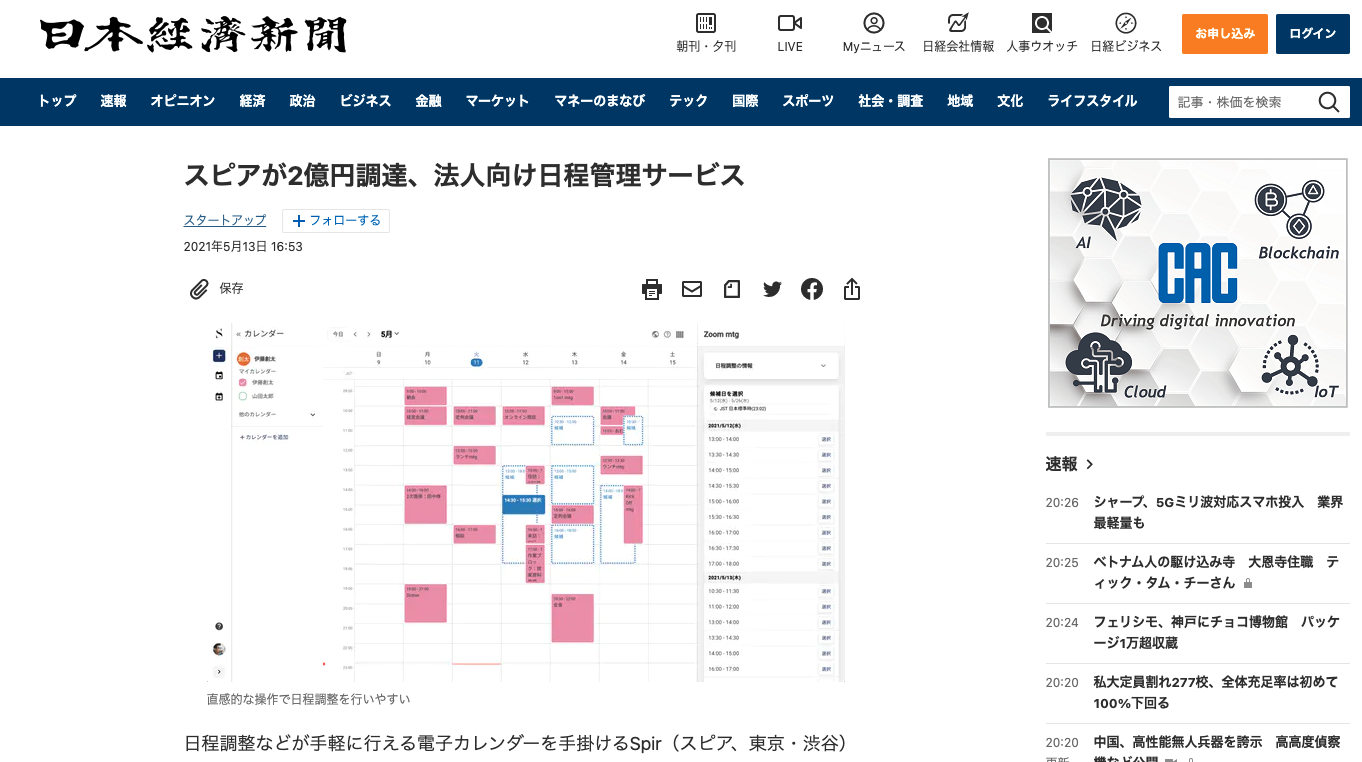1362x762 pixels.
Task: Share the article on Facebook
Action: click(x=812, y=289)
